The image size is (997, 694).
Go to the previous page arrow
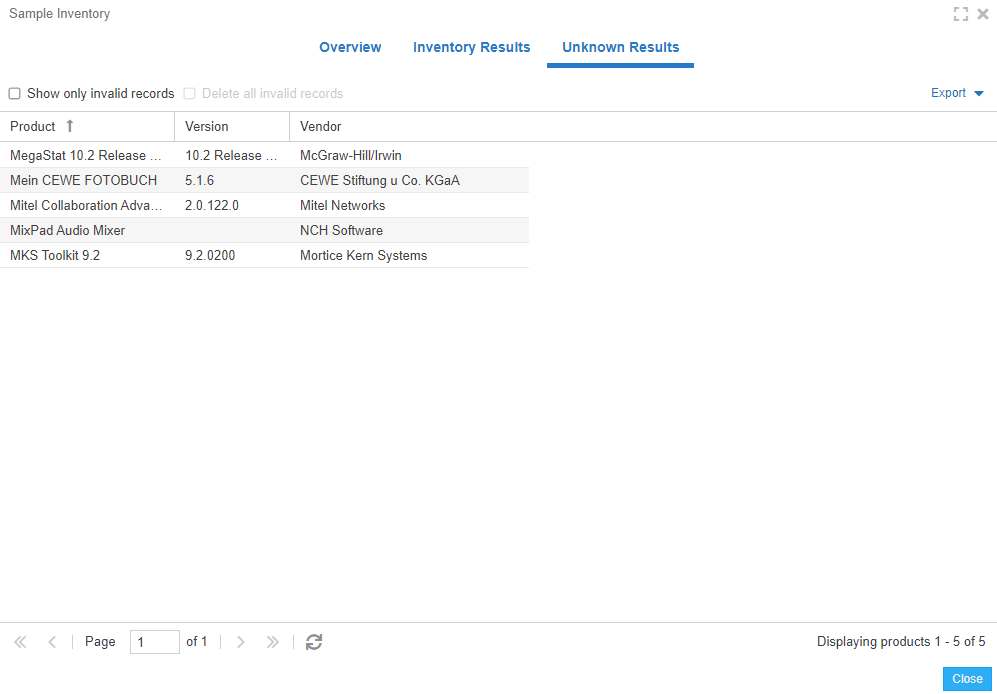pyautogui.click(x=52, y=642)
